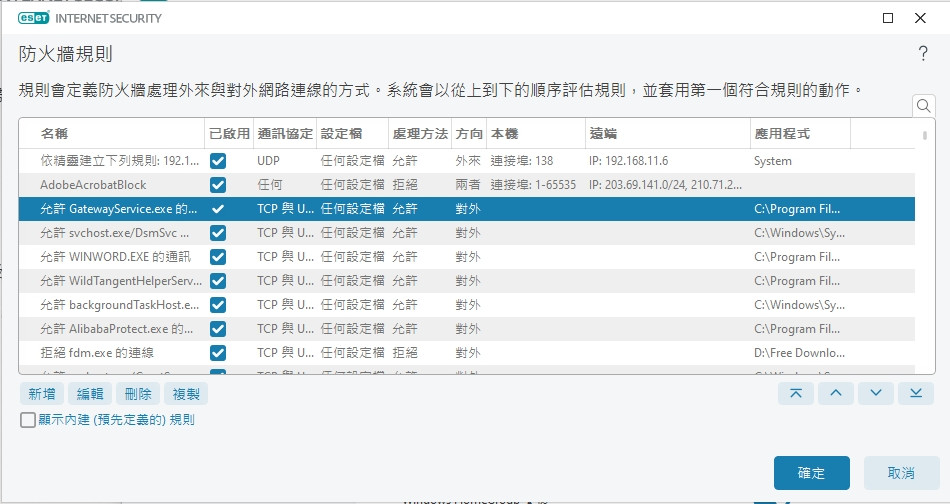Click local 連接埠: 1-65535 cell
The height and width of the screenshot is (504, 950).
[533, 185]
